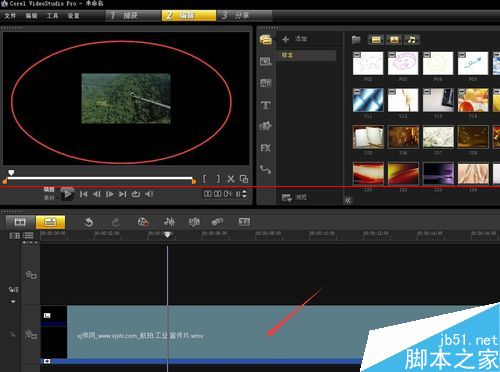Expand the track options down arrow
500x372 pixels.
(13, 302)
